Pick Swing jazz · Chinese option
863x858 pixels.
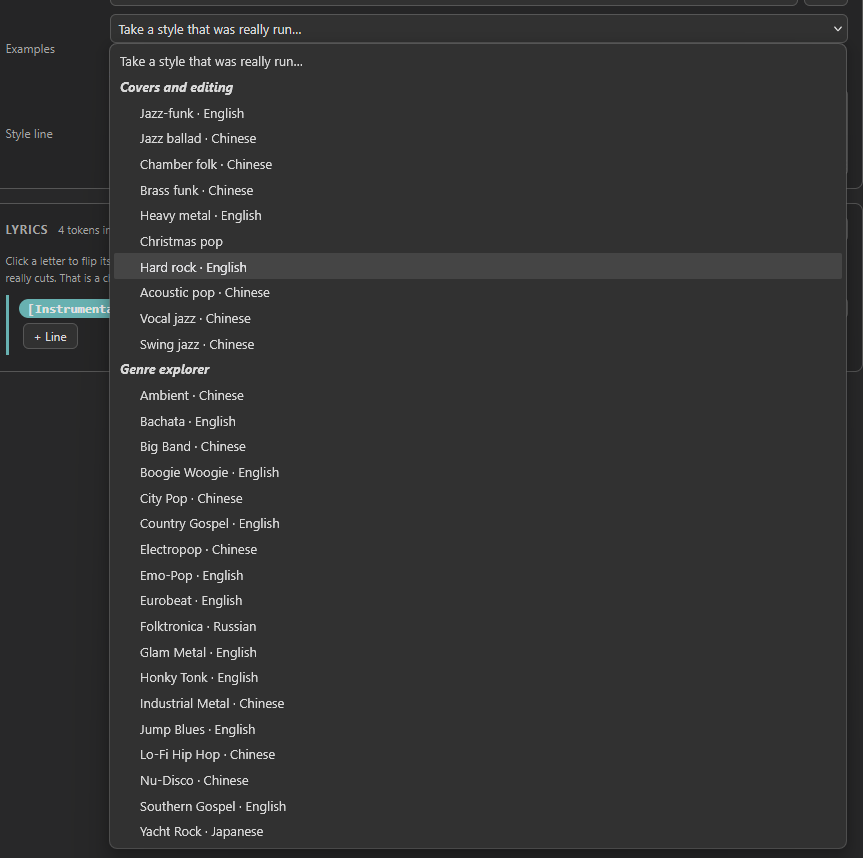[478, 345]
